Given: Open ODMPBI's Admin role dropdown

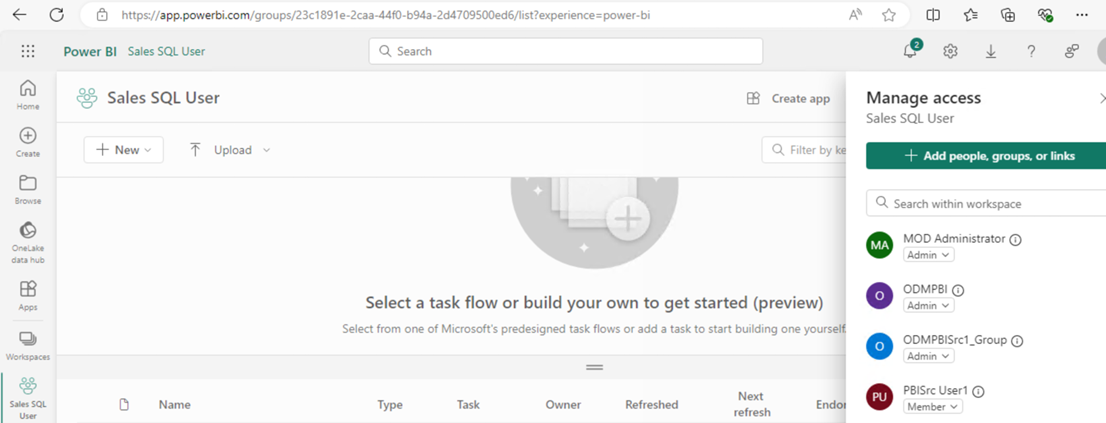Looking at the screenshot, I should (x=928, y=305).
